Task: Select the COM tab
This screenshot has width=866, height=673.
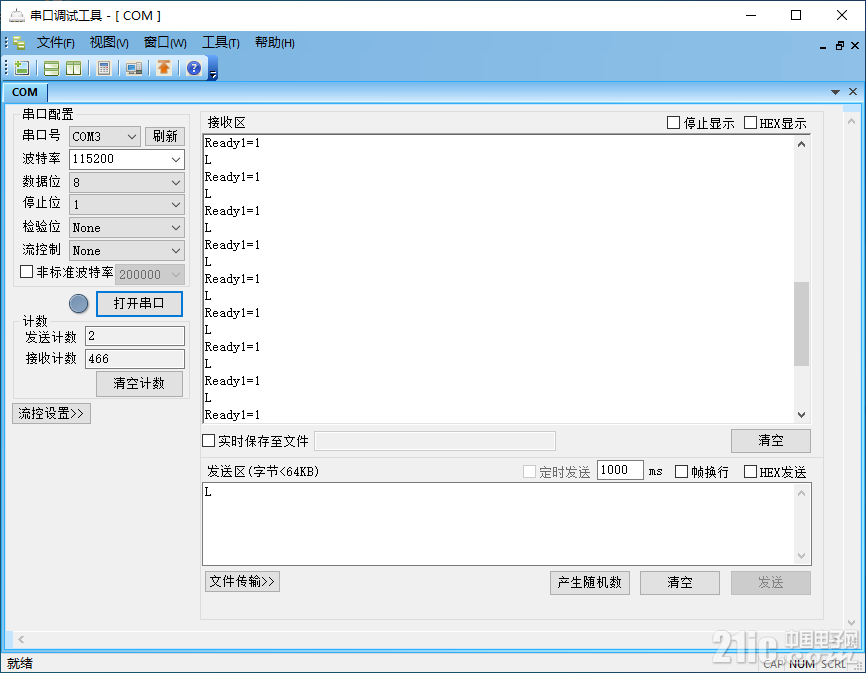Action: (x=25, y=92)
